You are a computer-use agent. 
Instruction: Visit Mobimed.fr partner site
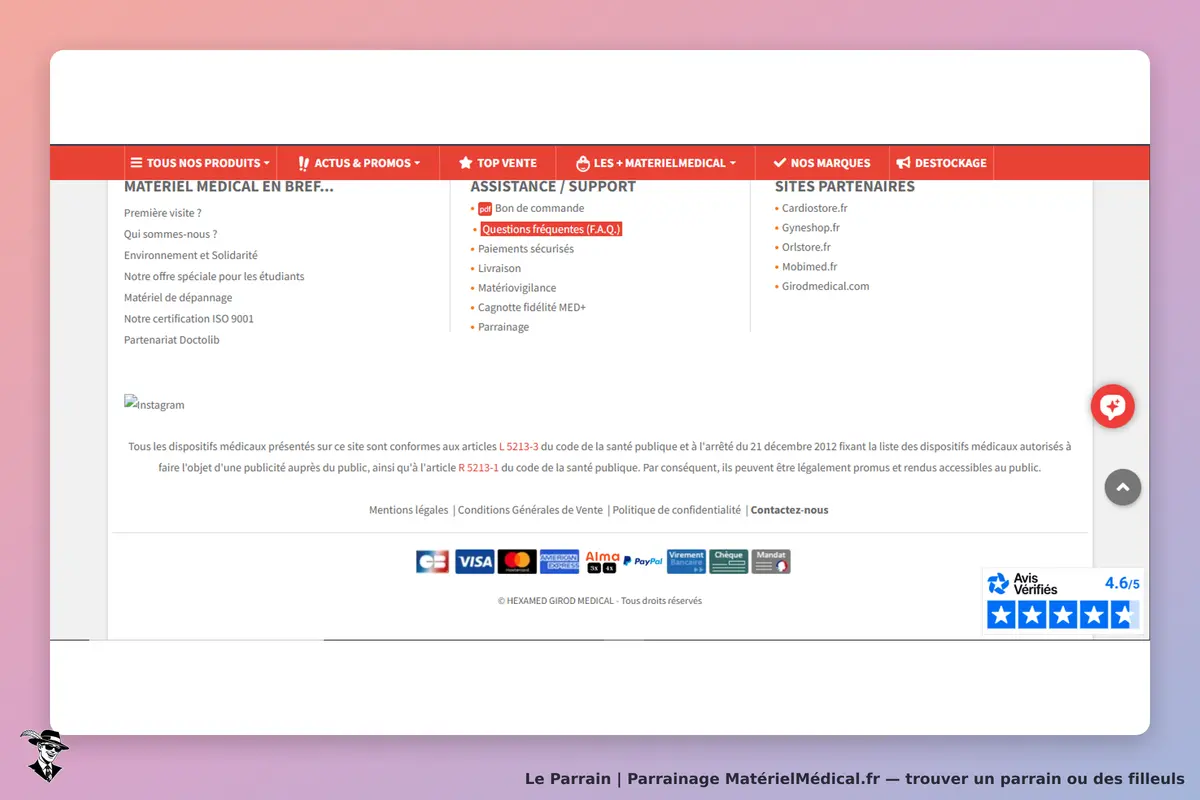(x=810, y=267)
